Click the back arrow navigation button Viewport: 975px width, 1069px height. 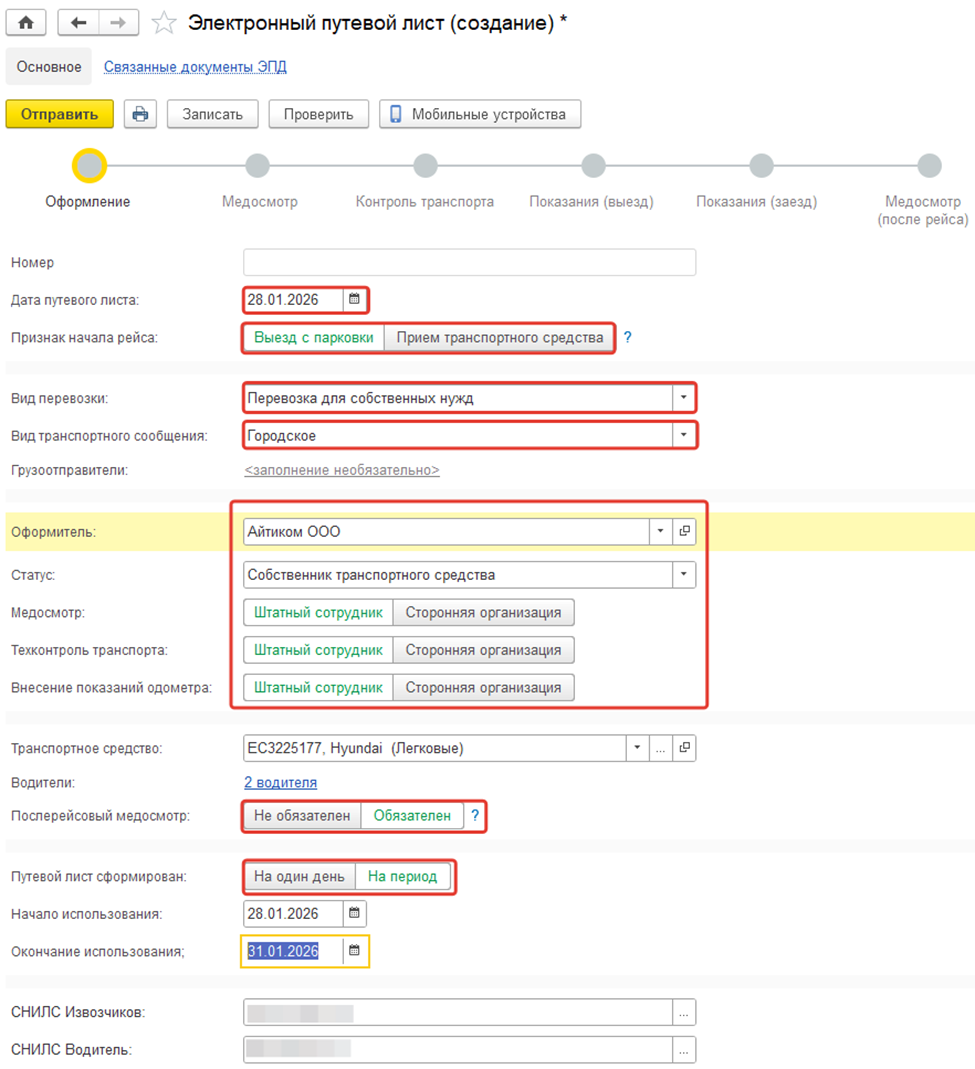click(79, 23)
